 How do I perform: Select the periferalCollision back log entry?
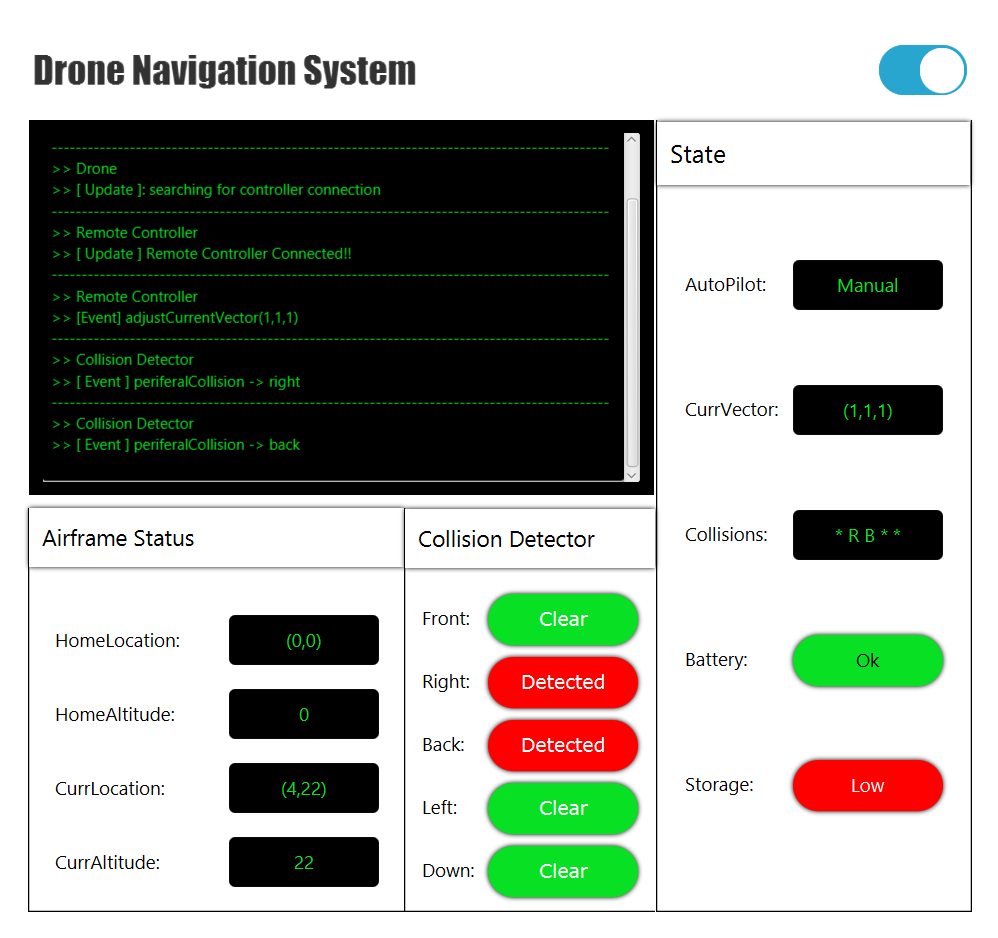tap(176, 444)
